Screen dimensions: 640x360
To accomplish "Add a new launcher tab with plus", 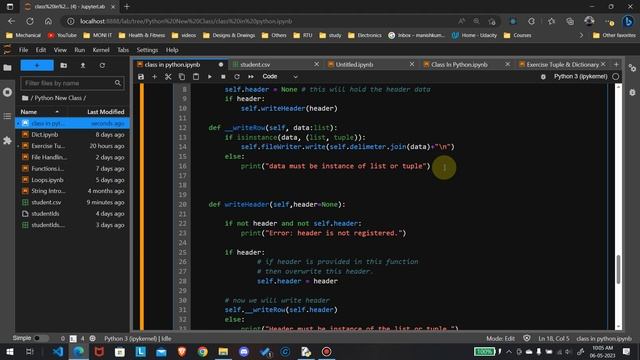I will [x=616, y=64].
